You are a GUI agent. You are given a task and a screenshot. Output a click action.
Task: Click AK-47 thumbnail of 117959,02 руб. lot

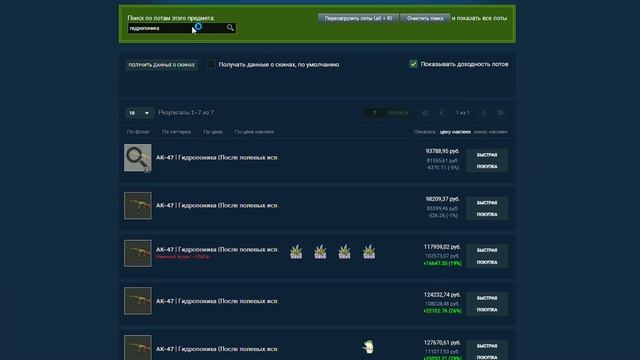pos(138,253)
